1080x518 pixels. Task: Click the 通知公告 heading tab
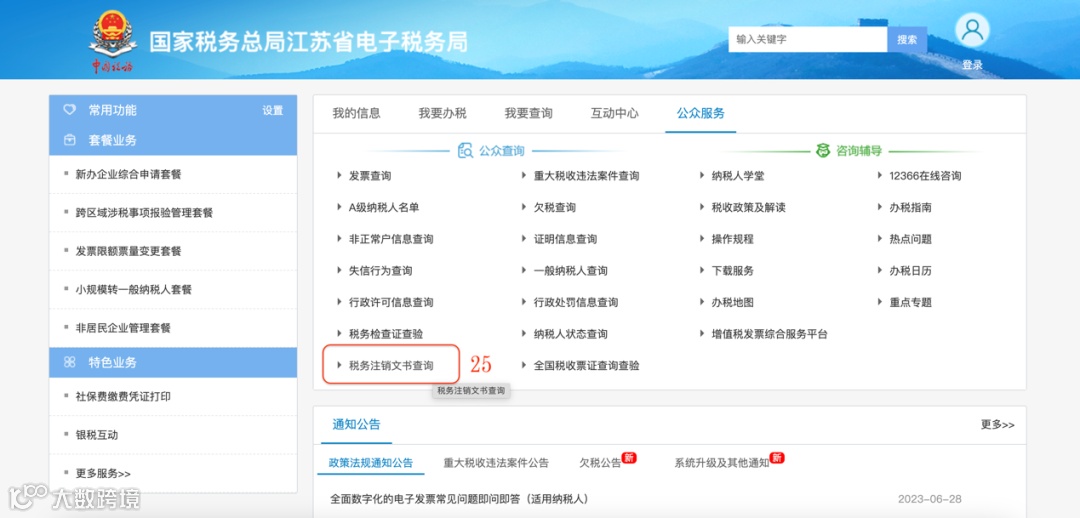coord(356,424)
